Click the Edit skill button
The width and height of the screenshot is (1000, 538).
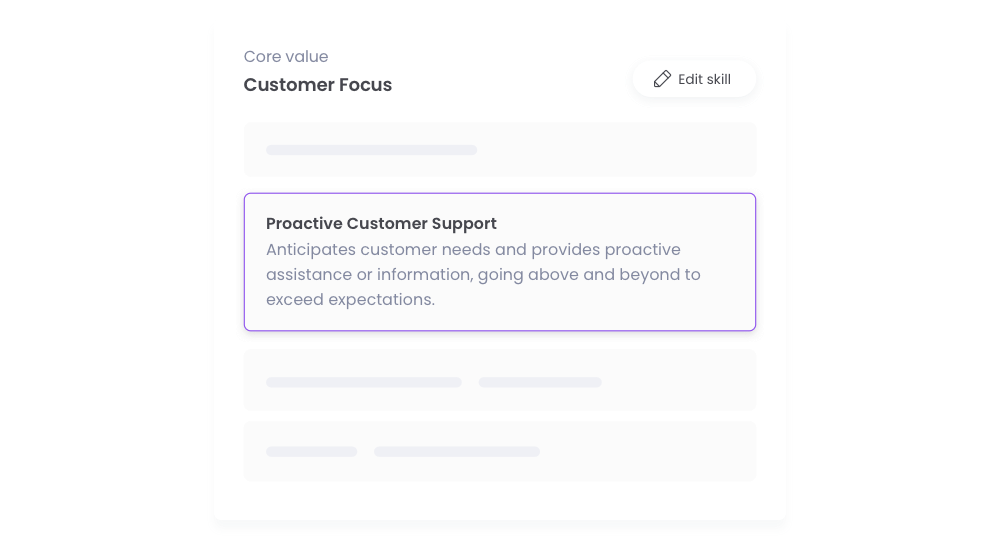(x=694, y=79)
